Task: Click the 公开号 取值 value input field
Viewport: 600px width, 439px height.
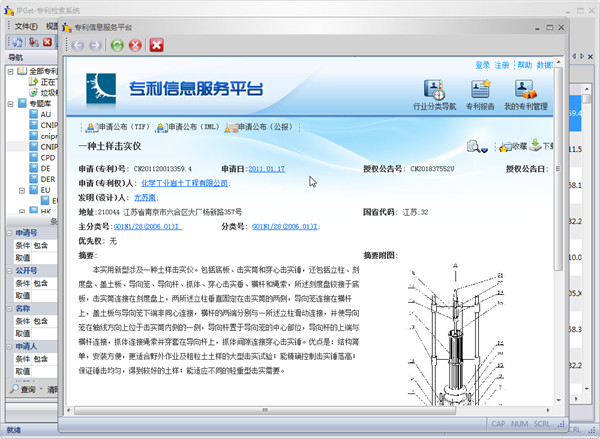Action: (x=44, y=296)
